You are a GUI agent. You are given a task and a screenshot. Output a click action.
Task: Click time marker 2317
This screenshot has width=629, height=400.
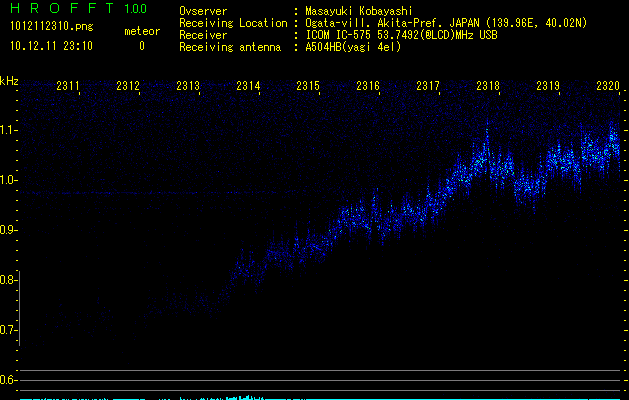428,85
